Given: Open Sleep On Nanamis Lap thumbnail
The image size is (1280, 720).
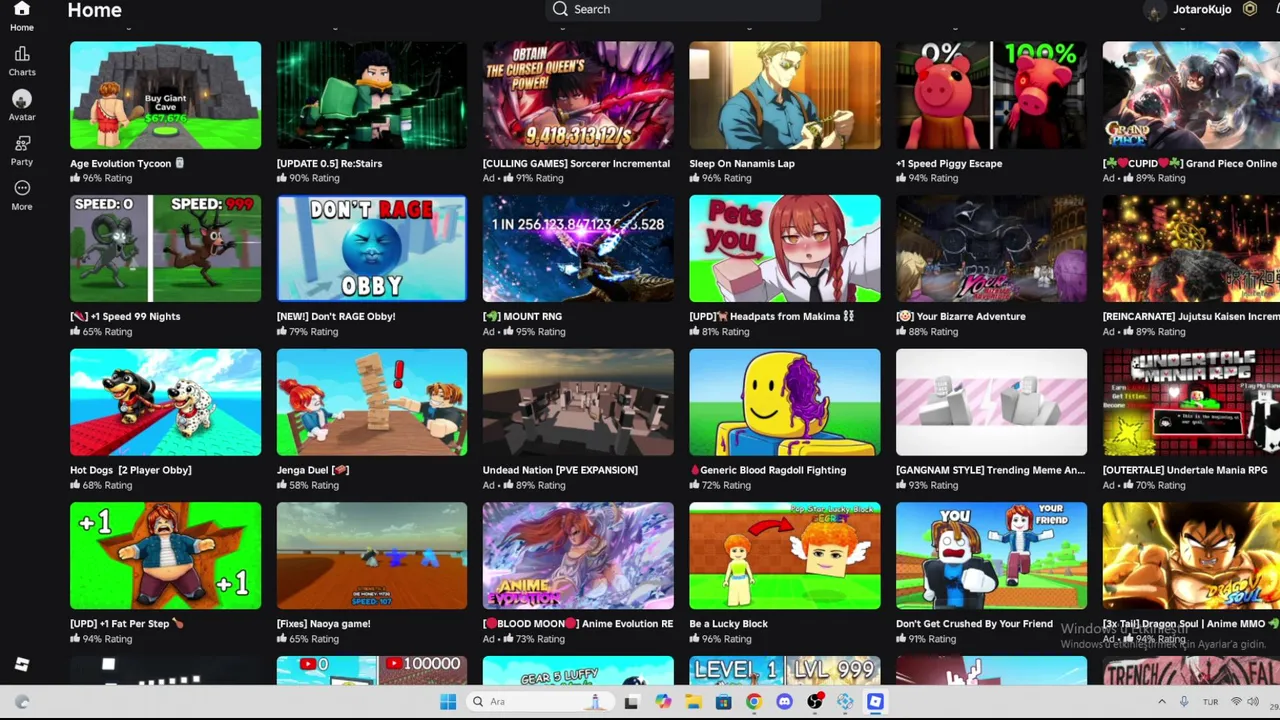Looking at the screenshot, I should click(785, 95).
